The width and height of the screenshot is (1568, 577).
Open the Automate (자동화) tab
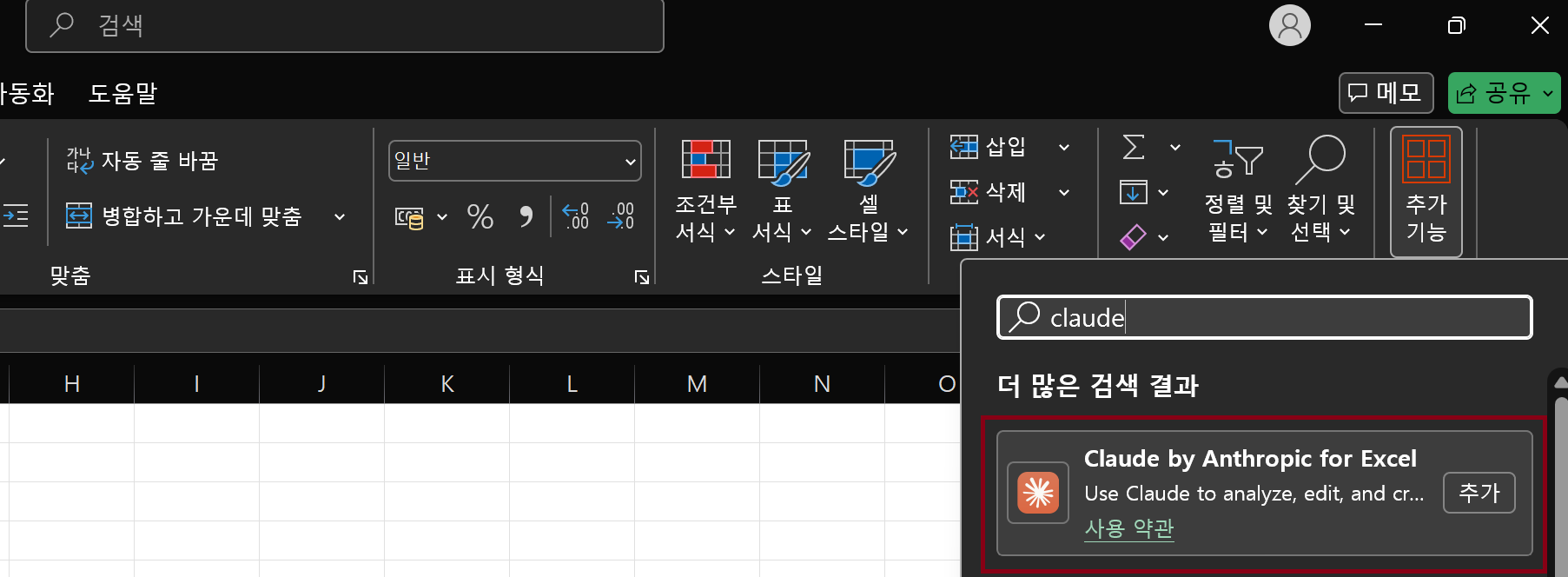point(27,93)
